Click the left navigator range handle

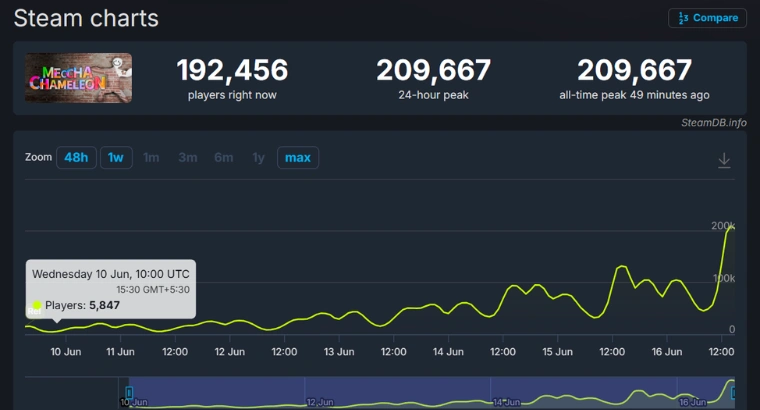coord(129,392)
